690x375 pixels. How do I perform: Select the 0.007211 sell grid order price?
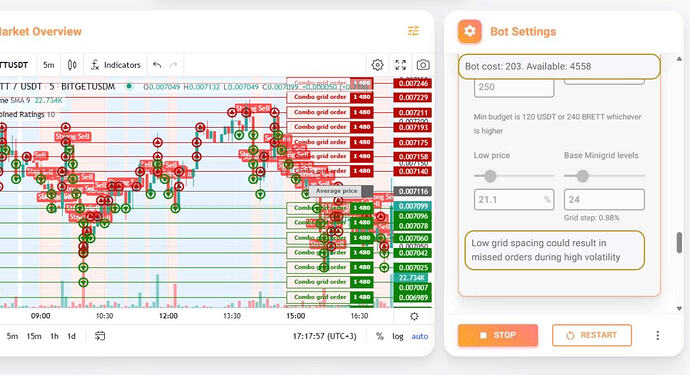pyautogui.click(x=412, y=113)
